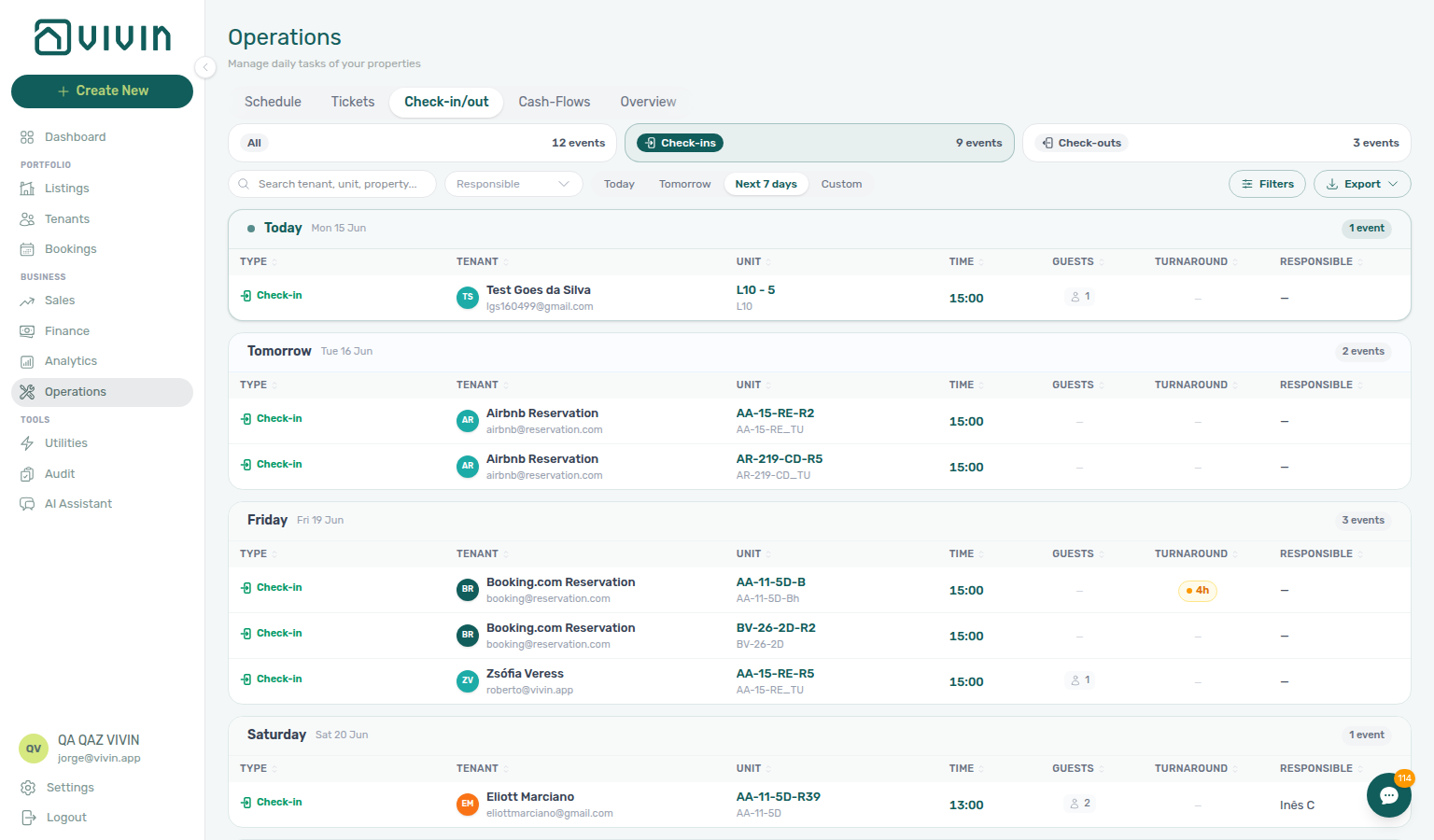Screen dimensions: 1434x840
Task: Sort Friday table by GUESTS column
Action: click(1078, 554)
